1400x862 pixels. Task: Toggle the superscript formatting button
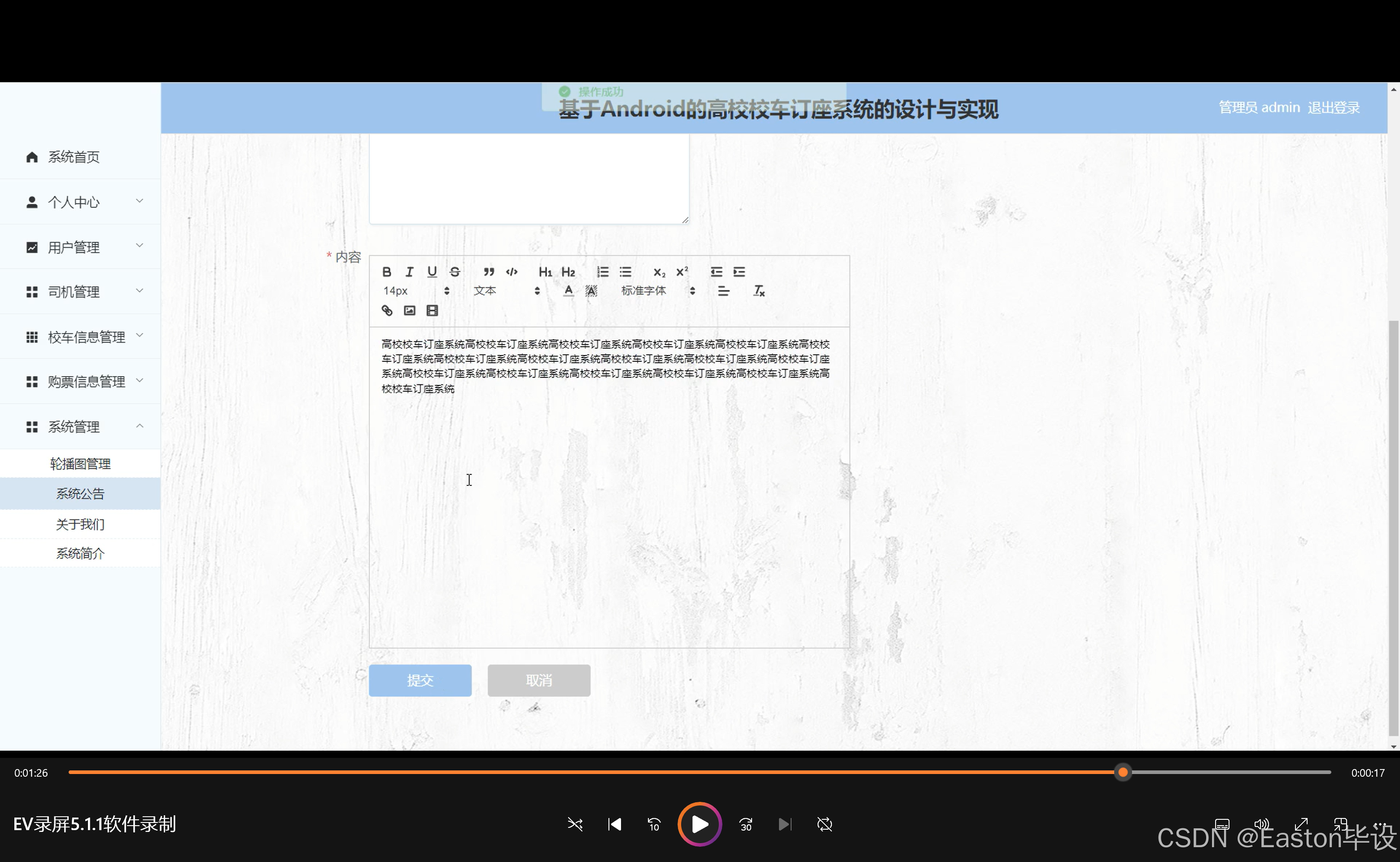click(x=682, y=272)
